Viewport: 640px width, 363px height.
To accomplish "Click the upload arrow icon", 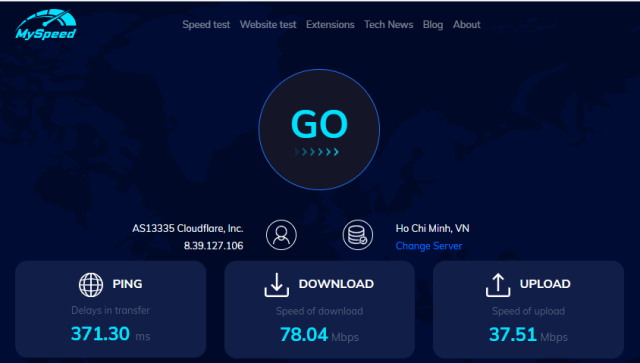I will point(498,285).
